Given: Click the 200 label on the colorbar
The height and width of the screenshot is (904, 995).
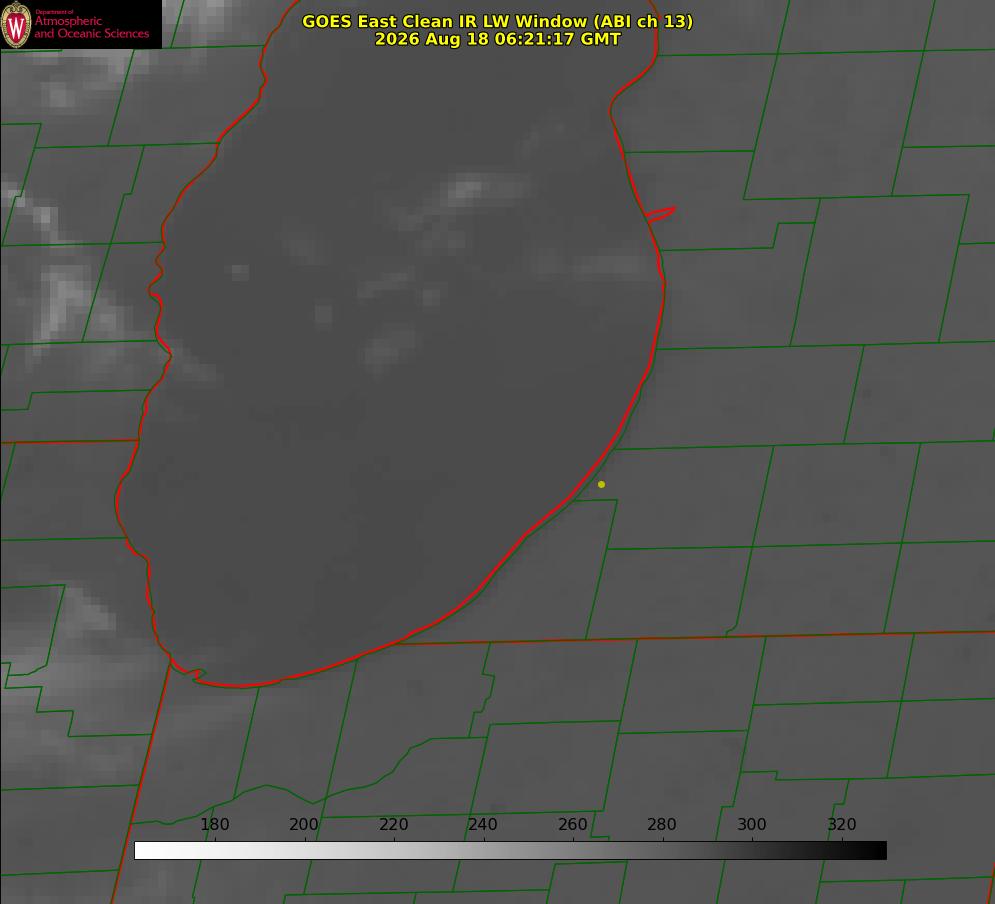Looking at the screenshot, I should click(x=304, y=824).
